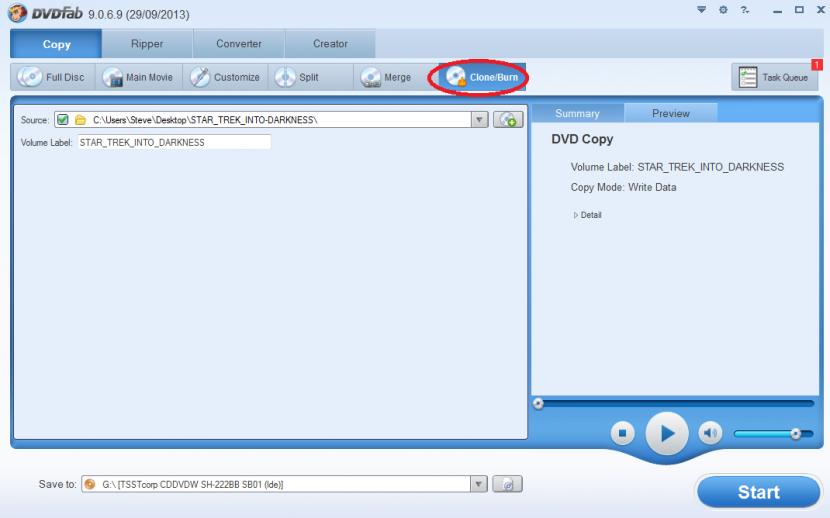This screenshot has width=830, height=518.
Task: Open the Summary tab
Action: 577,113
